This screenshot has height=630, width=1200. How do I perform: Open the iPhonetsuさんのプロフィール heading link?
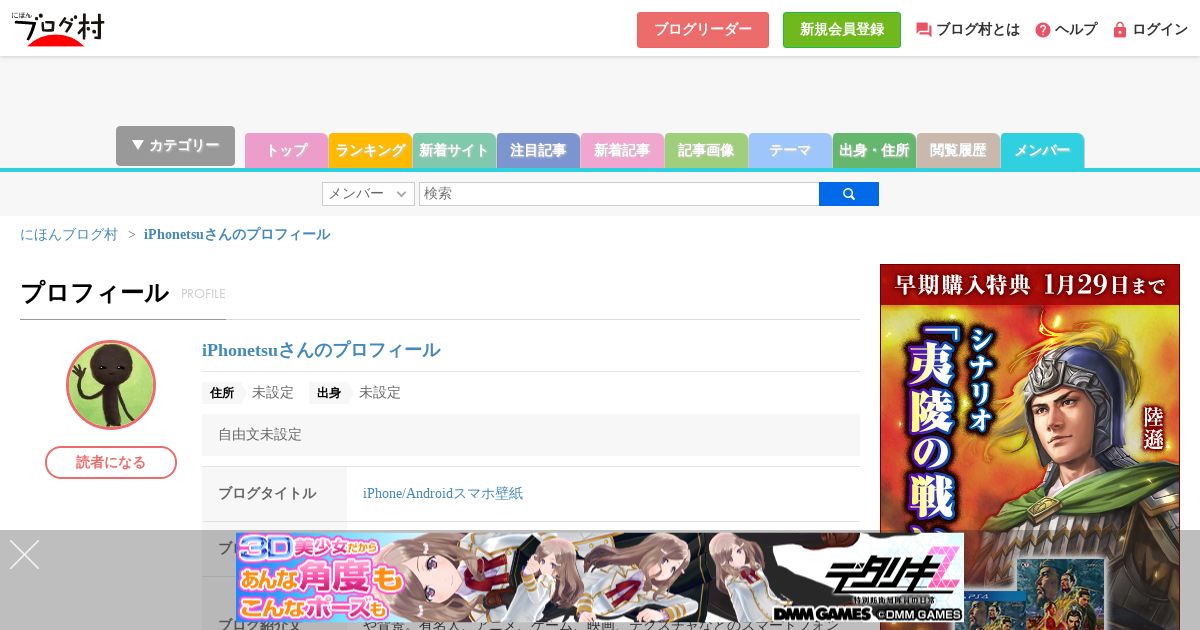click(321, 350)
